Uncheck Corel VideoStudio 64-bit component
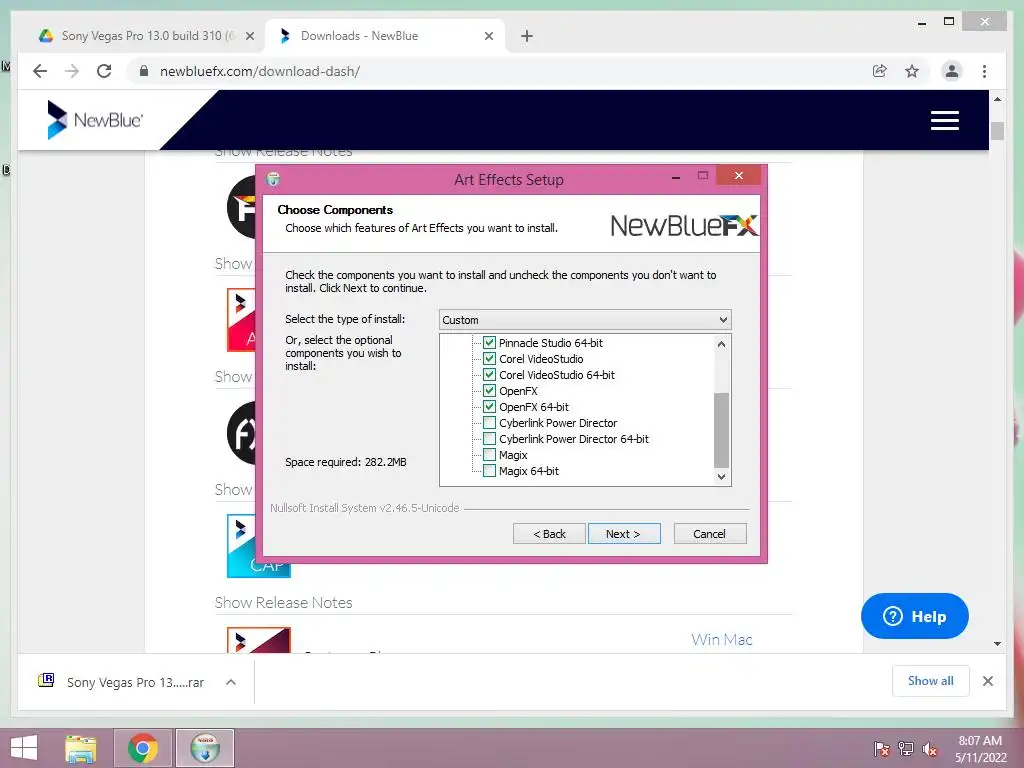The height and width of the screenshot is (768, 1024). (489, 375)
